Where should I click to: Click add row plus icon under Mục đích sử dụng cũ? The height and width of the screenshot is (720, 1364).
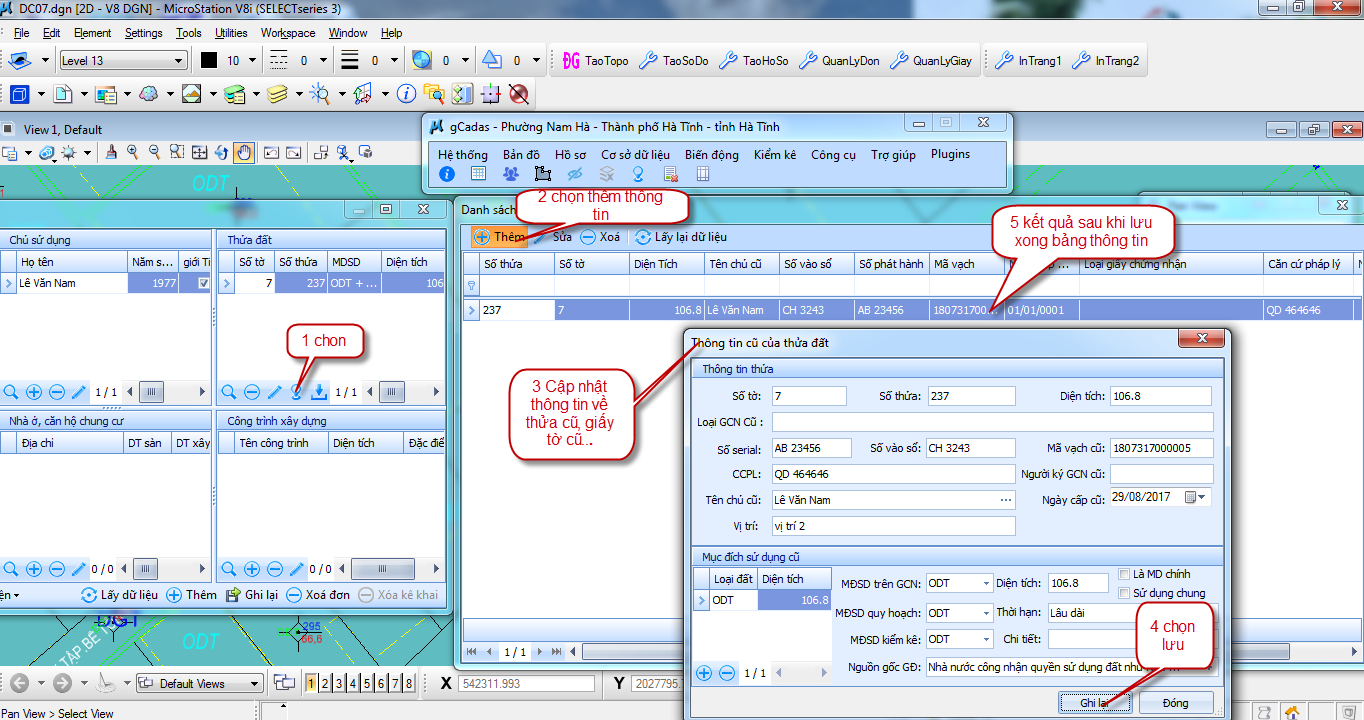coord(704,673)
